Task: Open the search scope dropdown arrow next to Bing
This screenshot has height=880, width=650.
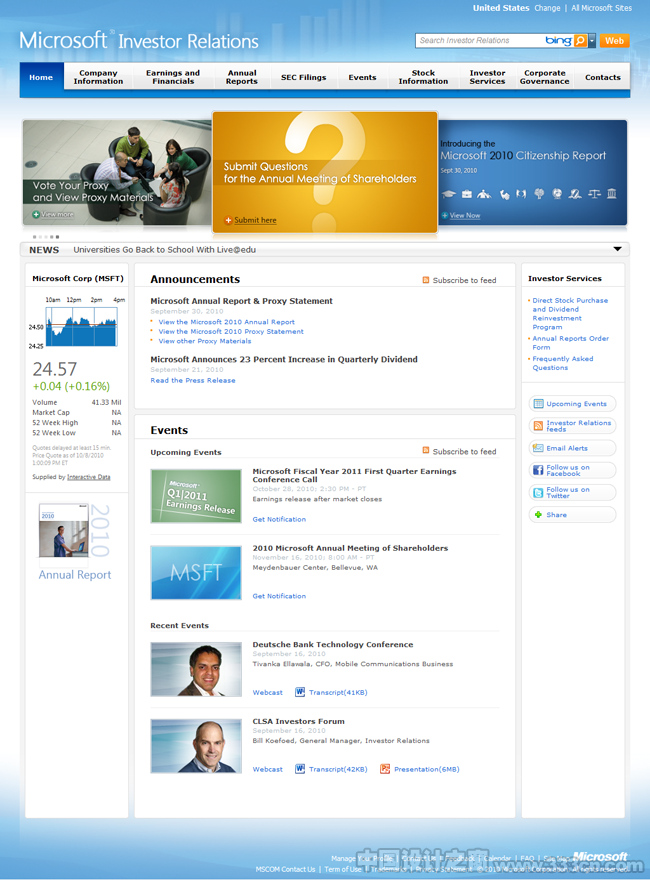Action: (592, 40)
